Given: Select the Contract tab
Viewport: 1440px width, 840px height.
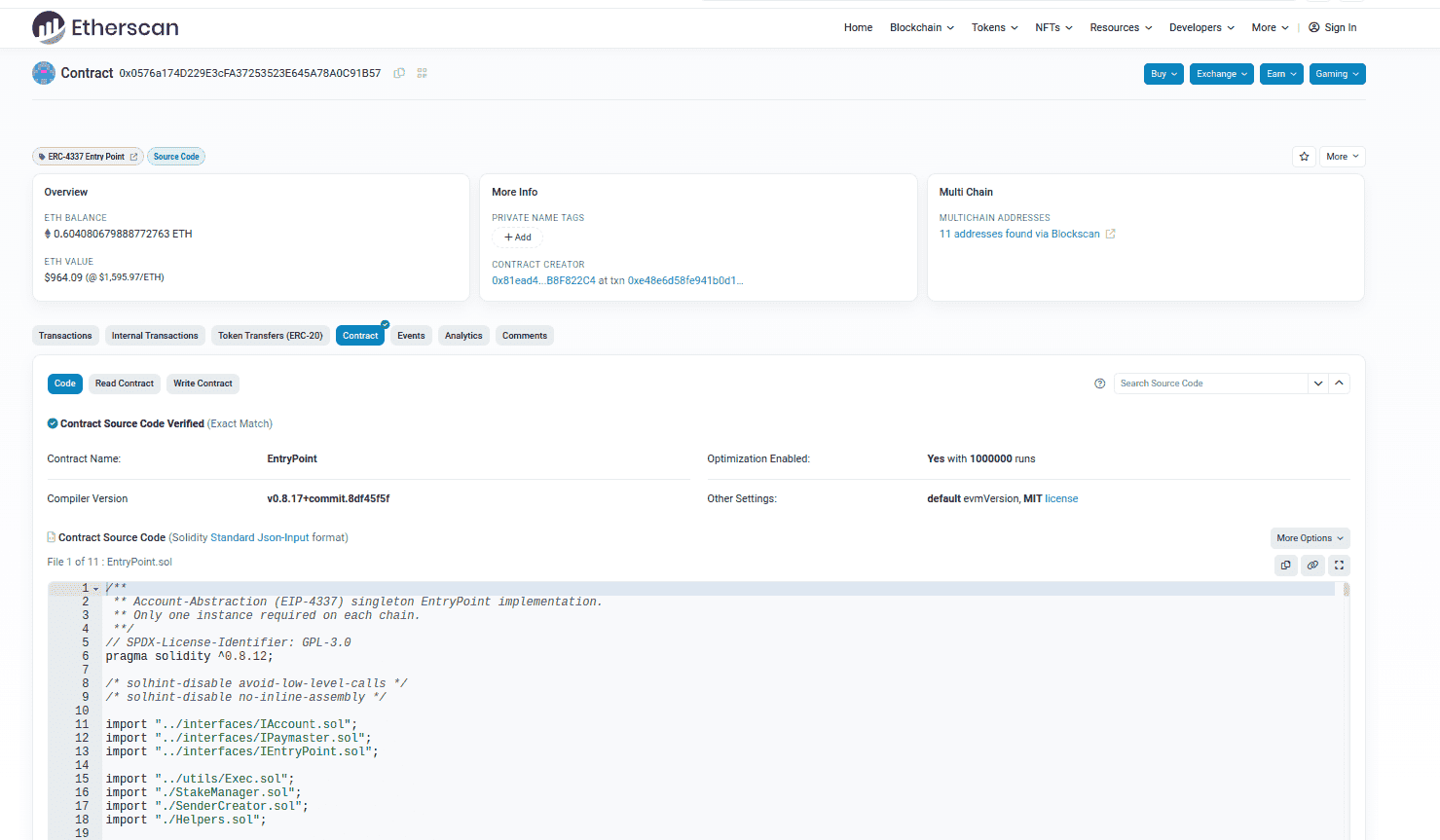Looking at the screenshot, I should (360, 336).
